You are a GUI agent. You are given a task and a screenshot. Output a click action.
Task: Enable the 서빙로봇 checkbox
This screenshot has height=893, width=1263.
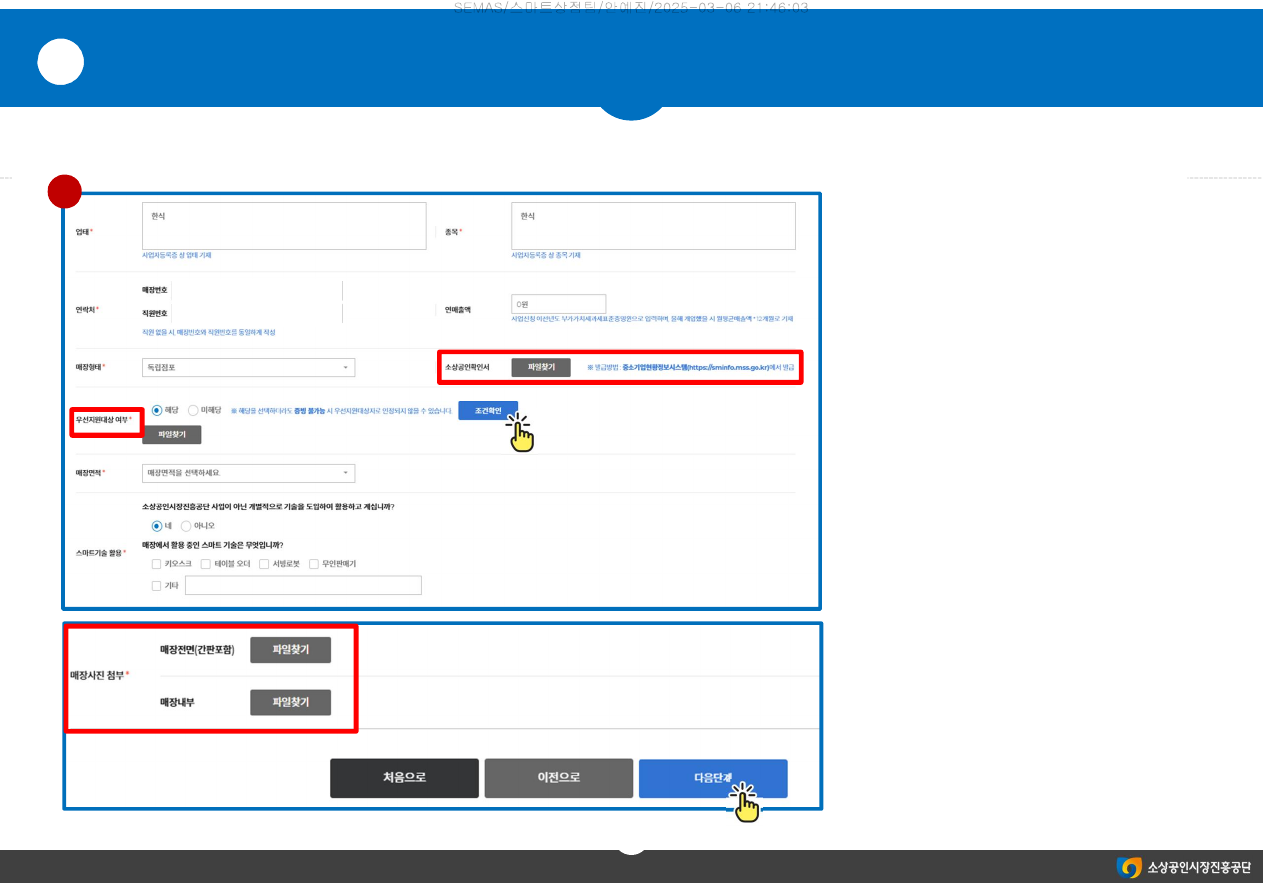(x=264, y=564)
